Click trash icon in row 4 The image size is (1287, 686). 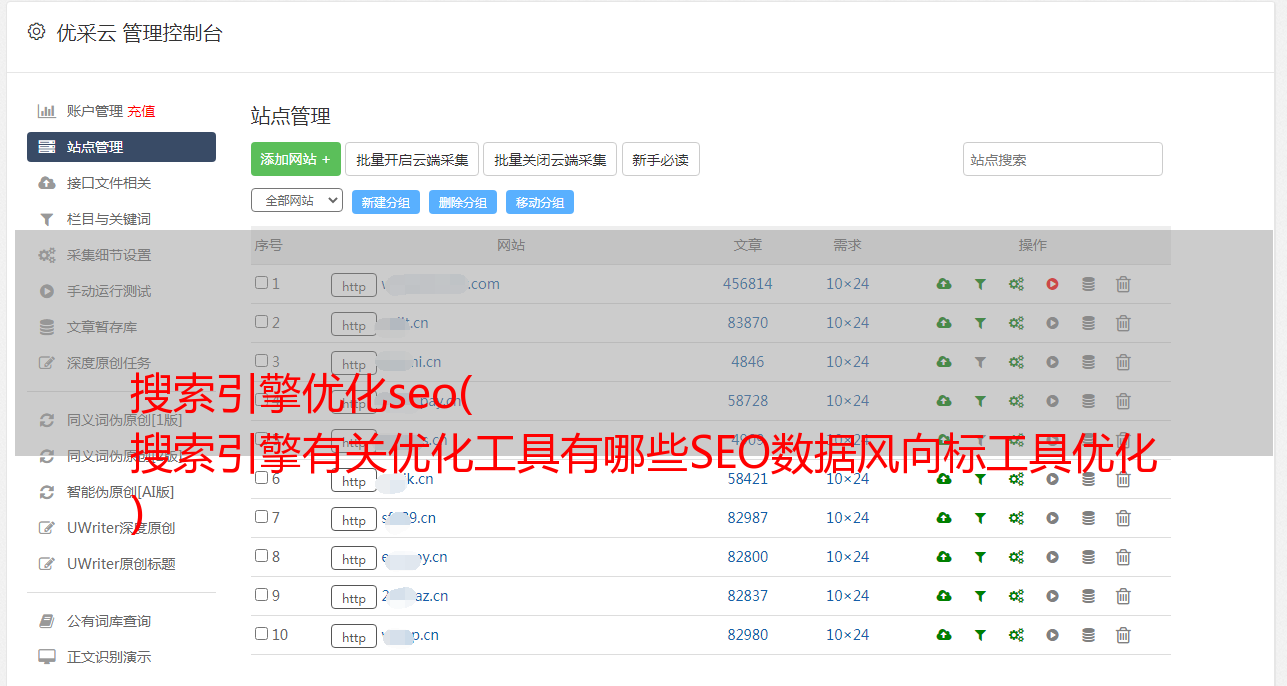1123,401
